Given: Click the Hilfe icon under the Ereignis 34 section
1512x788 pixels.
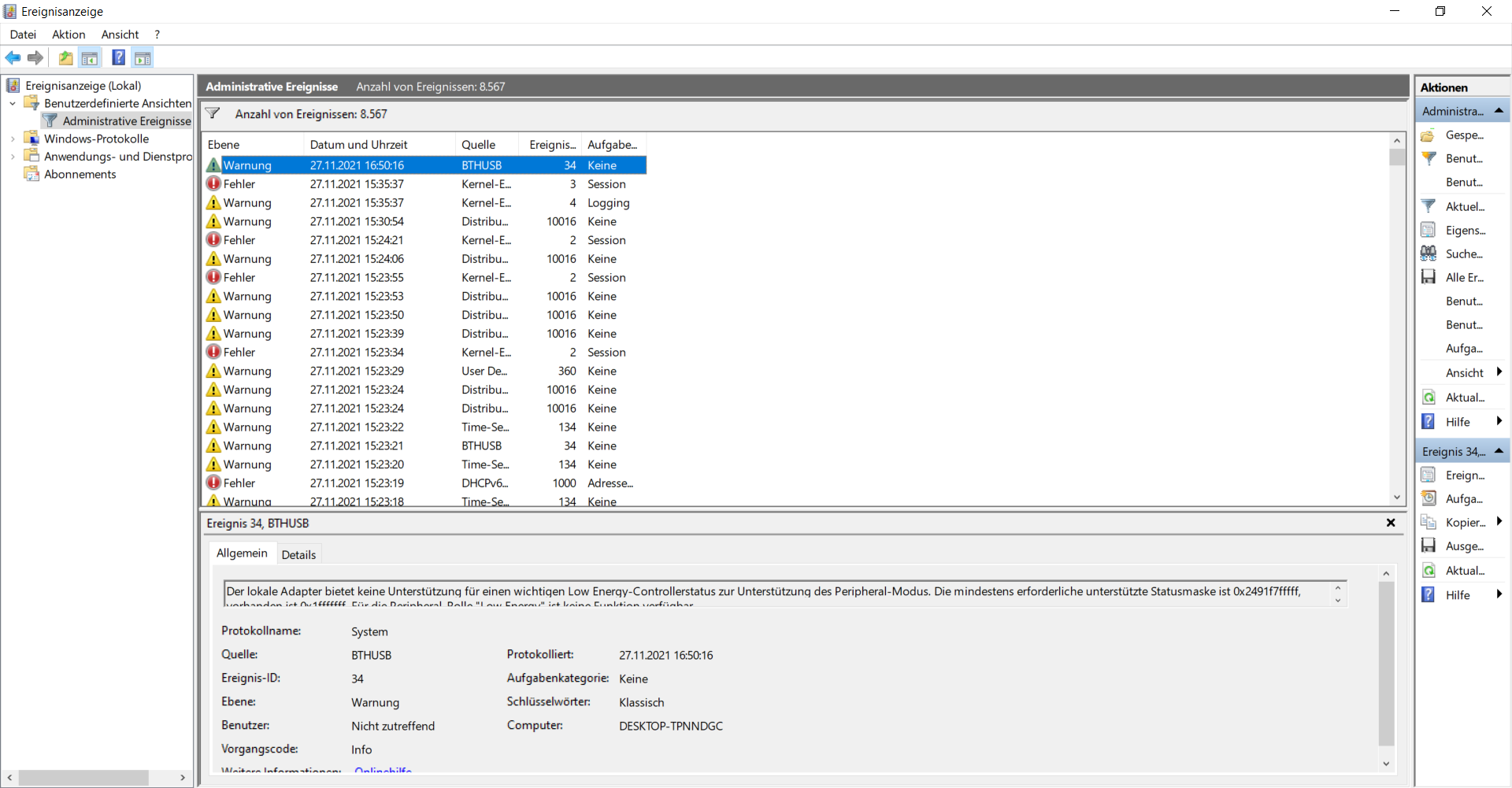Looking at the screenshot, I should 1428,595.
